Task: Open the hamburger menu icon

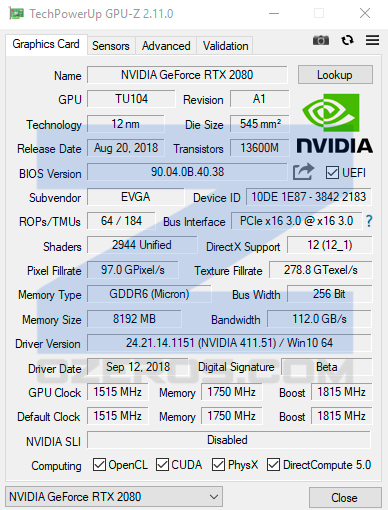Action: [372, 40]
